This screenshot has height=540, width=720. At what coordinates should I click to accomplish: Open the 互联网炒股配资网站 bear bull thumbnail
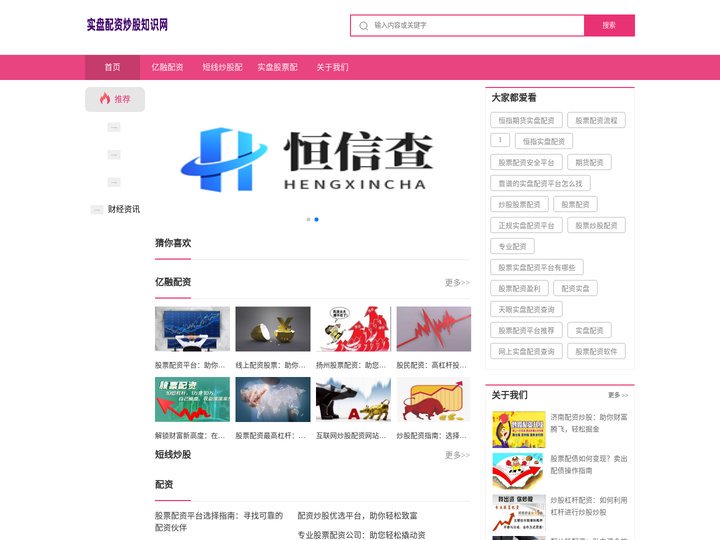[354, 399]
